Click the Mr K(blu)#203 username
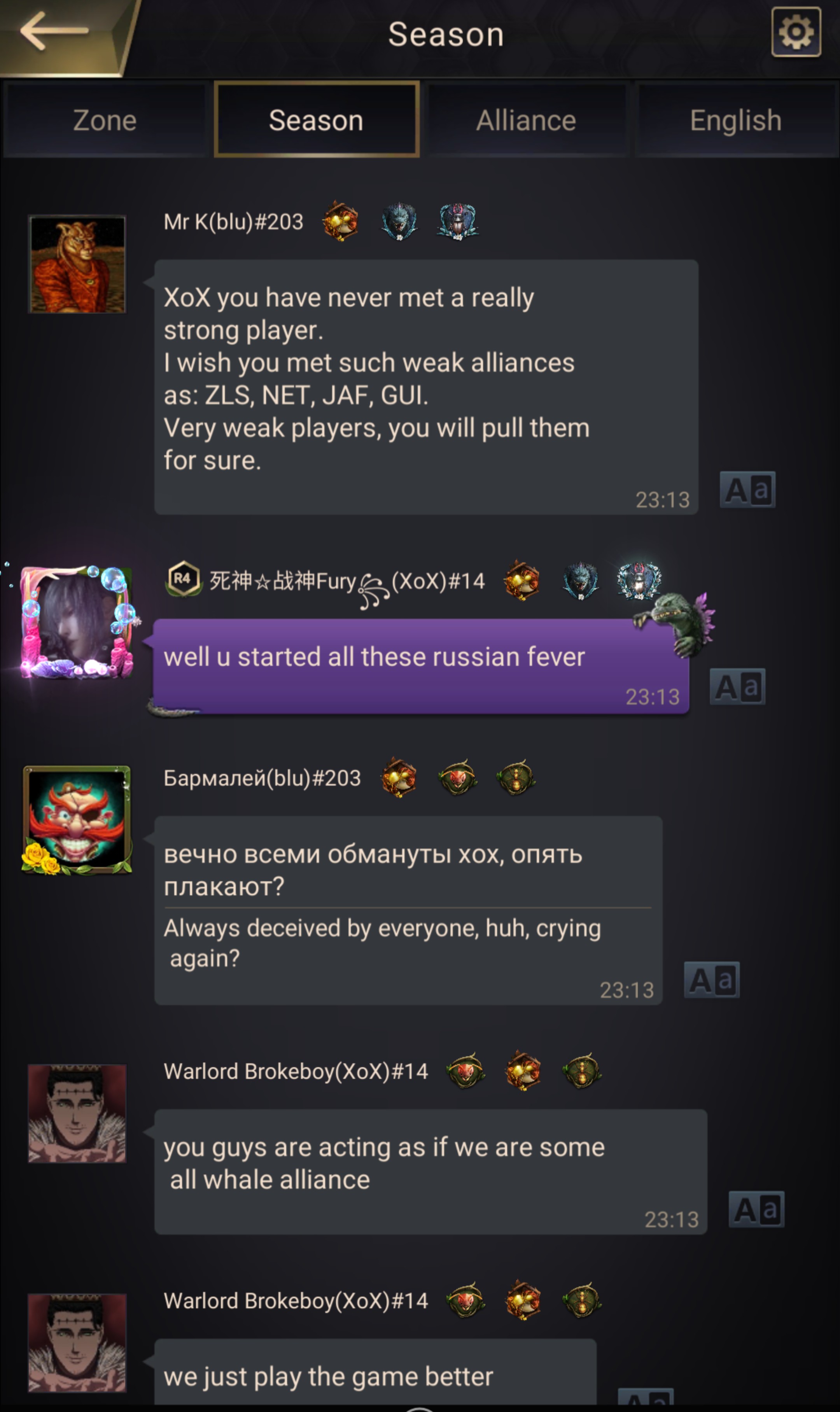Image resolution: width=840 pixels, height=1412 pixels. [x=233, y=222]
